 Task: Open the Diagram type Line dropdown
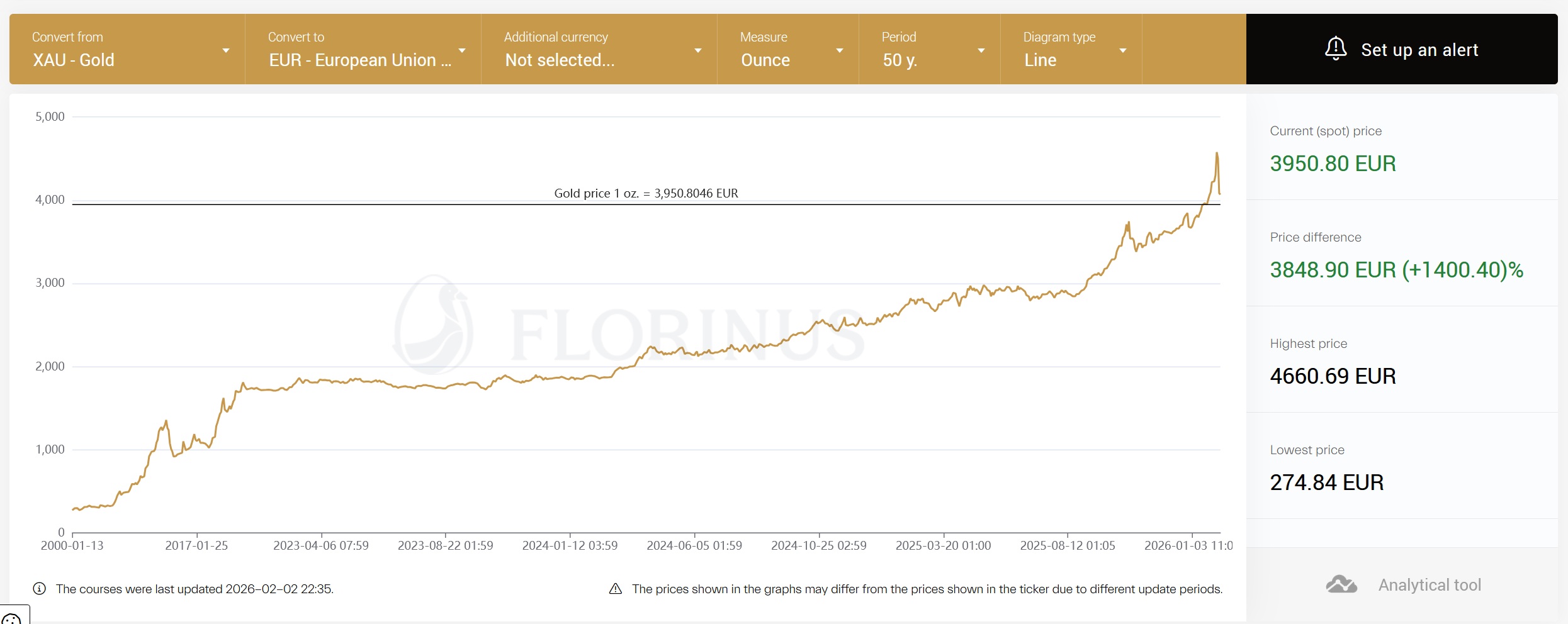tap(1071, 49)
